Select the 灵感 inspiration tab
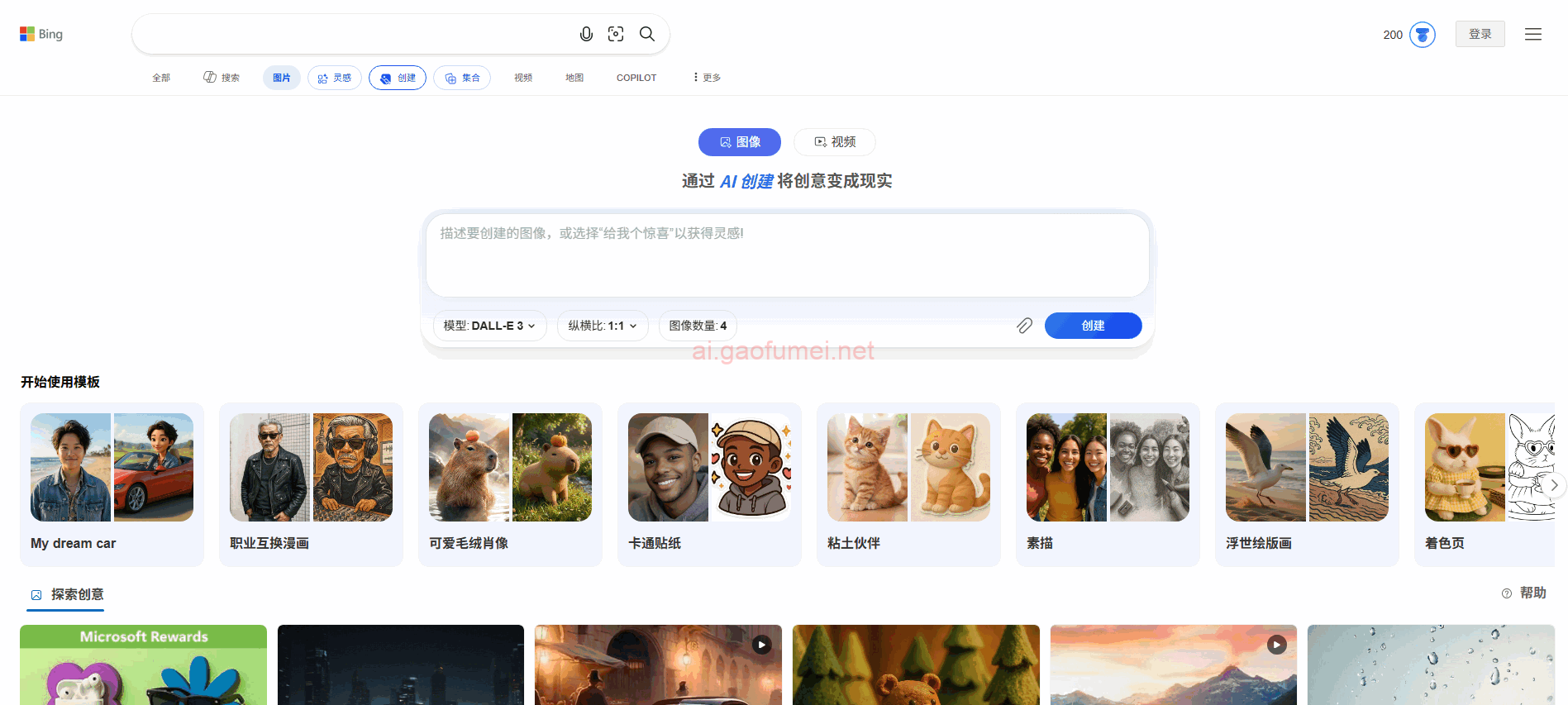The width and height of the screenshot is (1568, 705). (334, 78)
